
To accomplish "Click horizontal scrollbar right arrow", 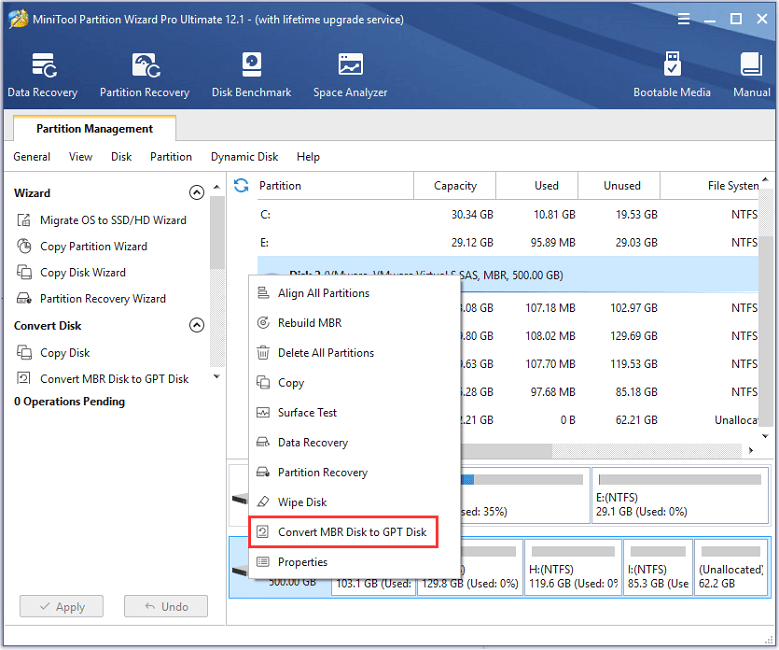I will click(751, 450).
